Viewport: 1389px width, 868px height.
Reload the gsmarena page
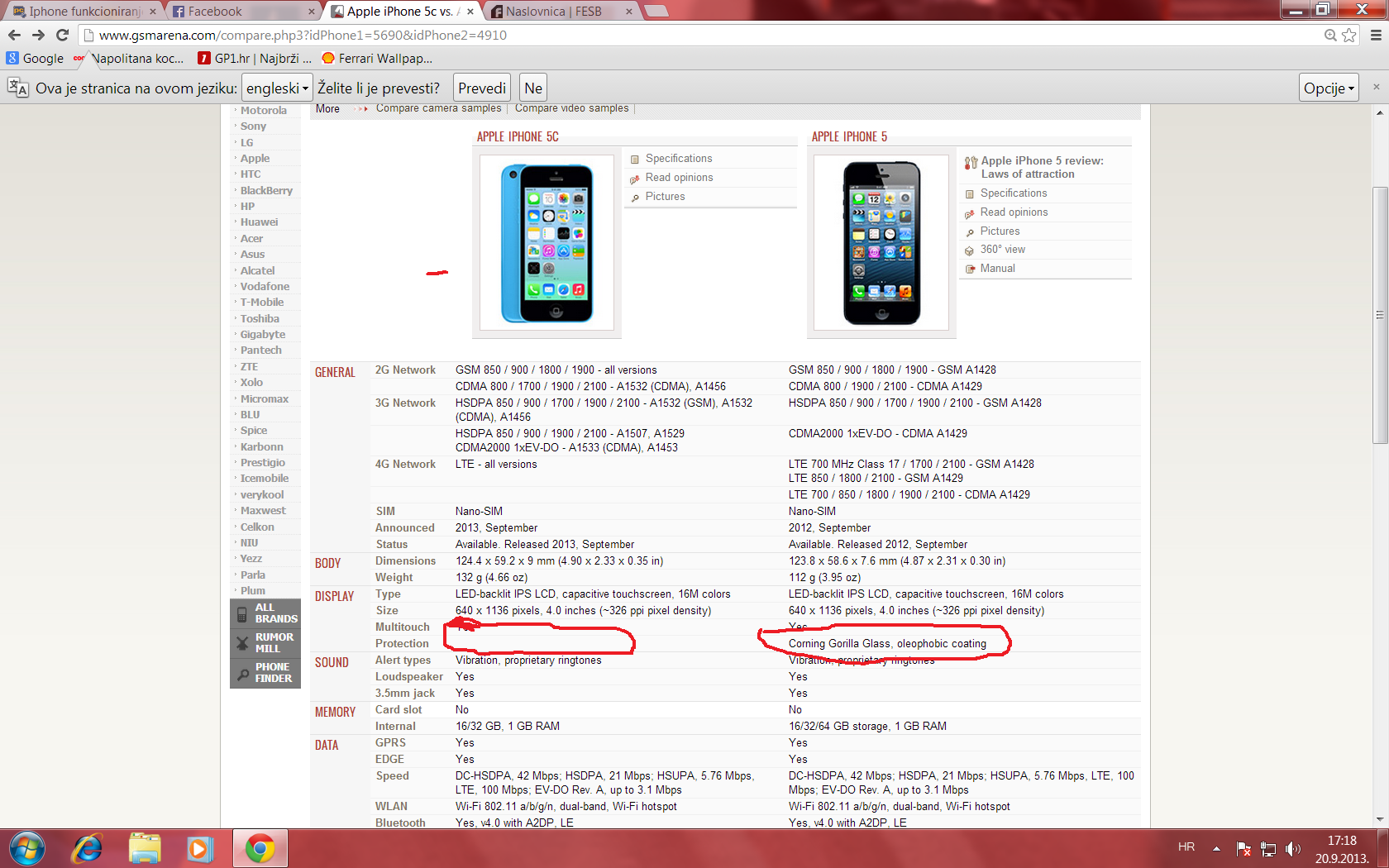point(62,35)
